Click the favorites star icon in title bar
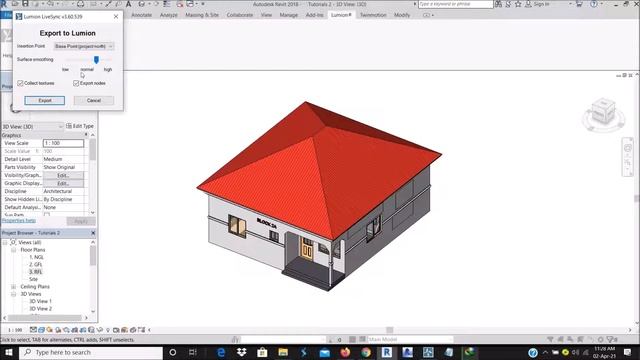The height and width of the screenshot is (360, 640). tap(518, 4)
